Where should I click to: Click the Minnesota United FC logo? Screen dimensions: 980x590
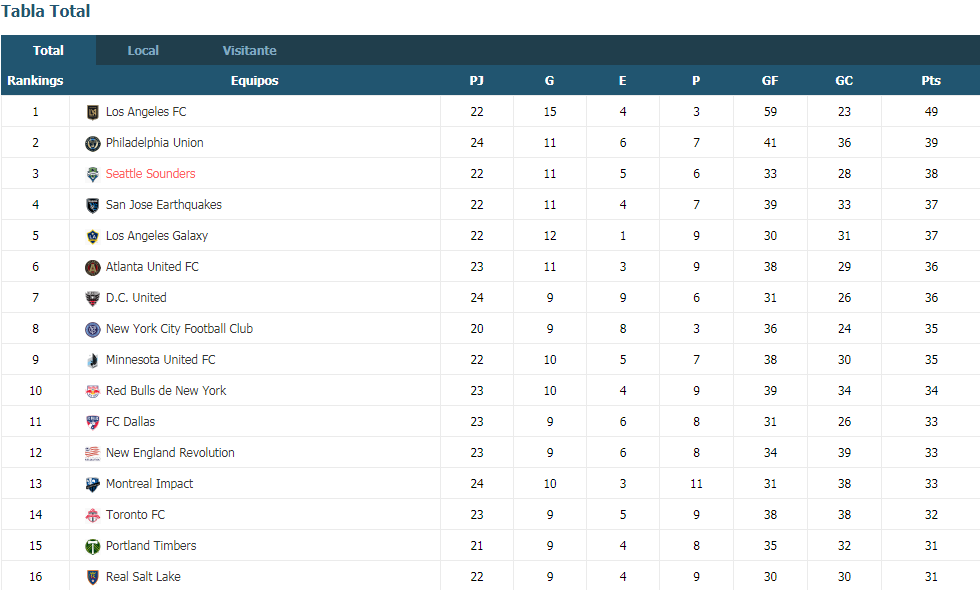coord(92,361)
